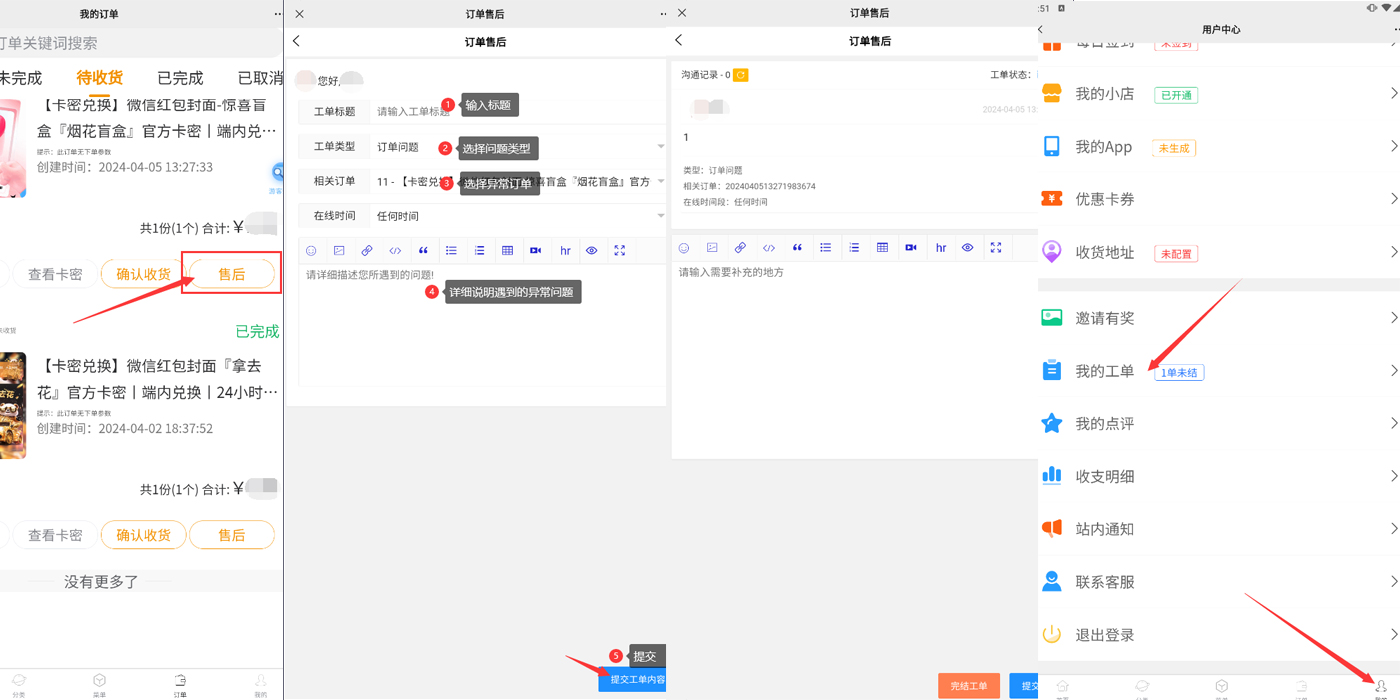Insert hr line in the ticket reply editor
The width and height of the screenshot is (1400, 700).
click(941, 248)
